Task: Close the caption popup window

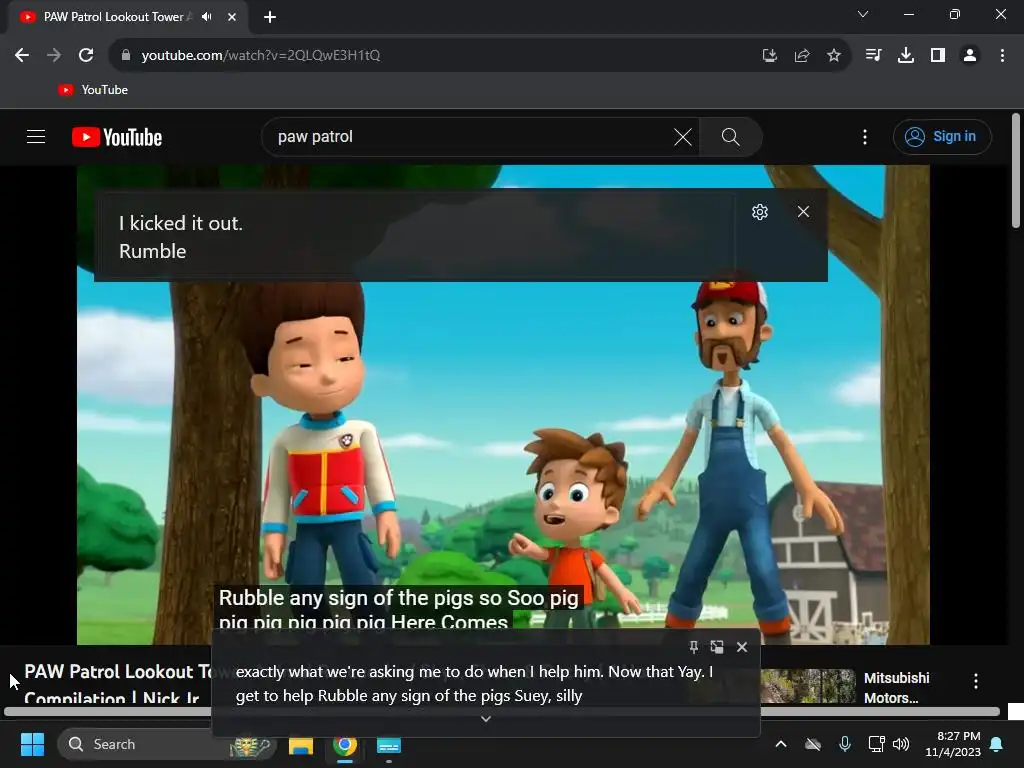Action: coord(742,647)
